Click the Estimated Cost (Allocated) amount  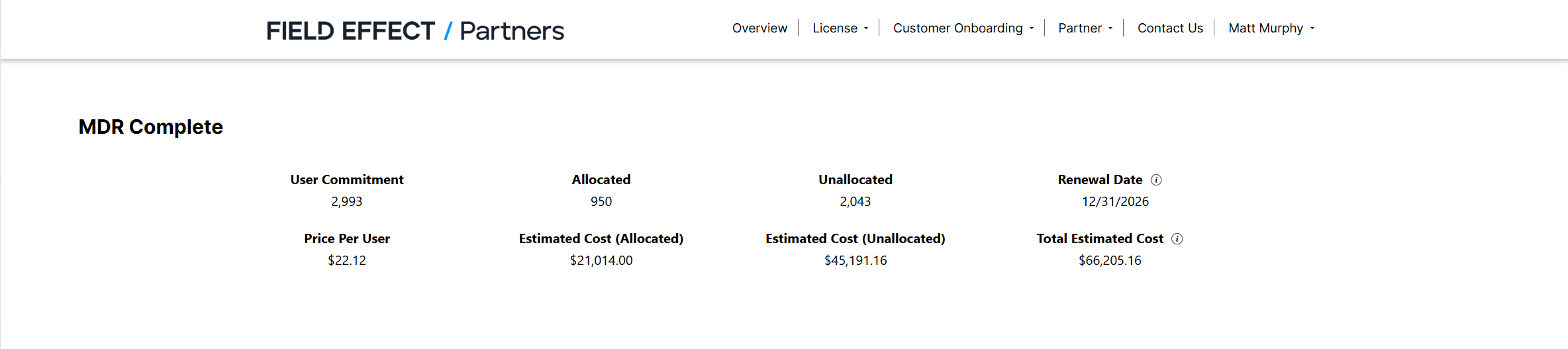pyautogui.click(x=601, y=260)
